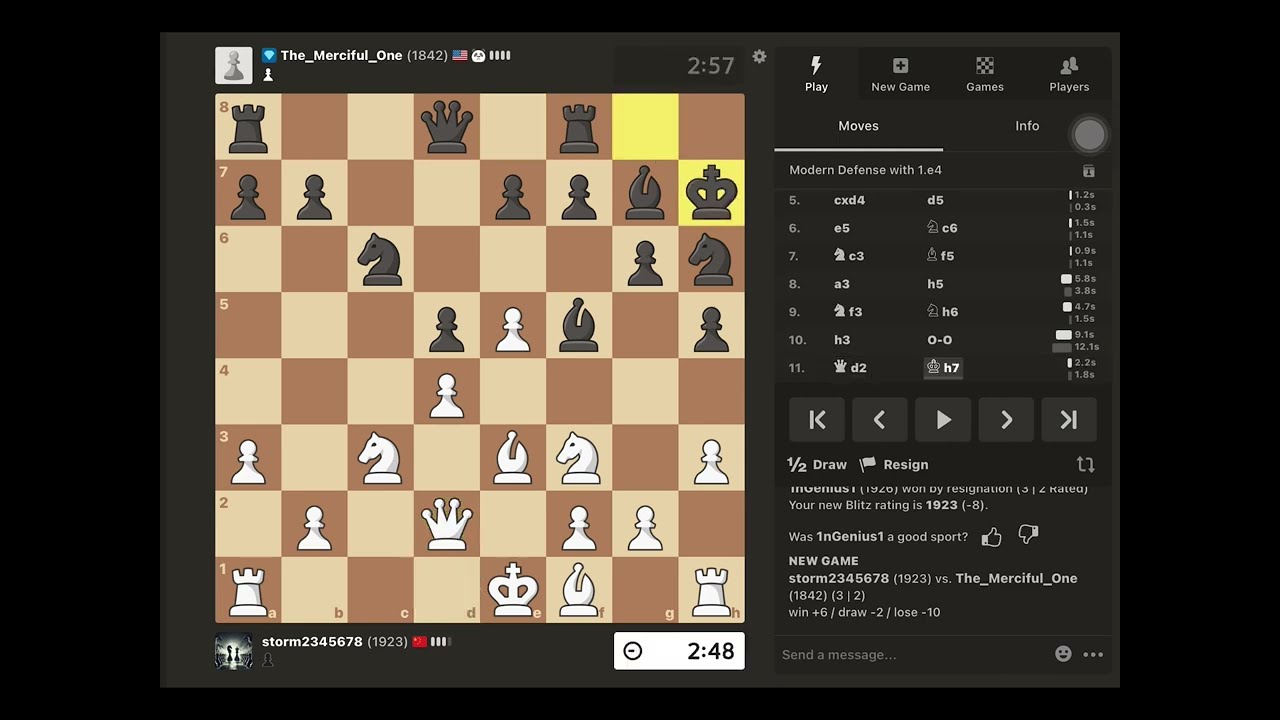Click the diamond membership badge icon
Viewport: 1280px width, 720px height.
click(x=269, y=56)
